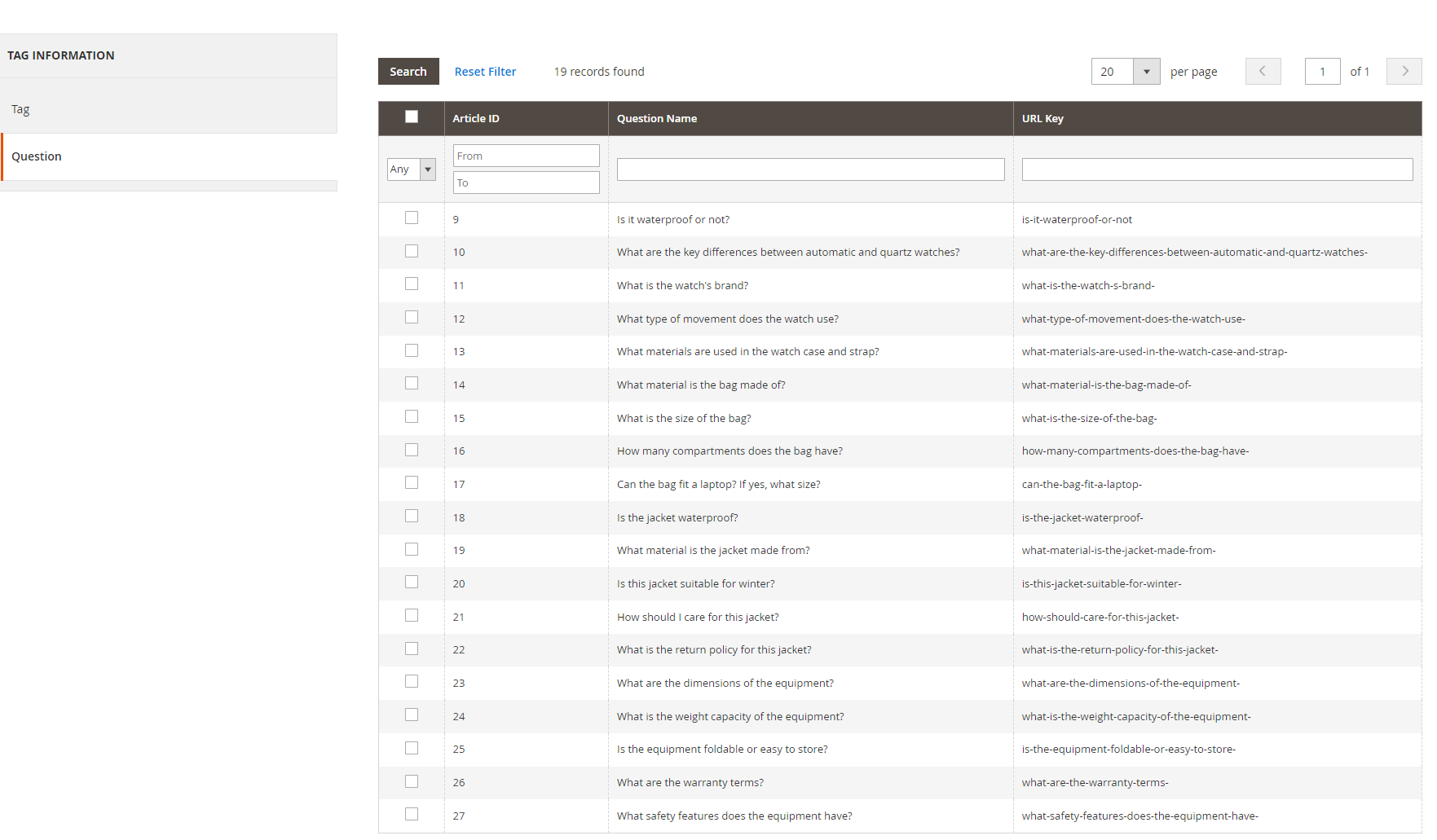
Task: Check the box for article 15
Action: point(412,416)
